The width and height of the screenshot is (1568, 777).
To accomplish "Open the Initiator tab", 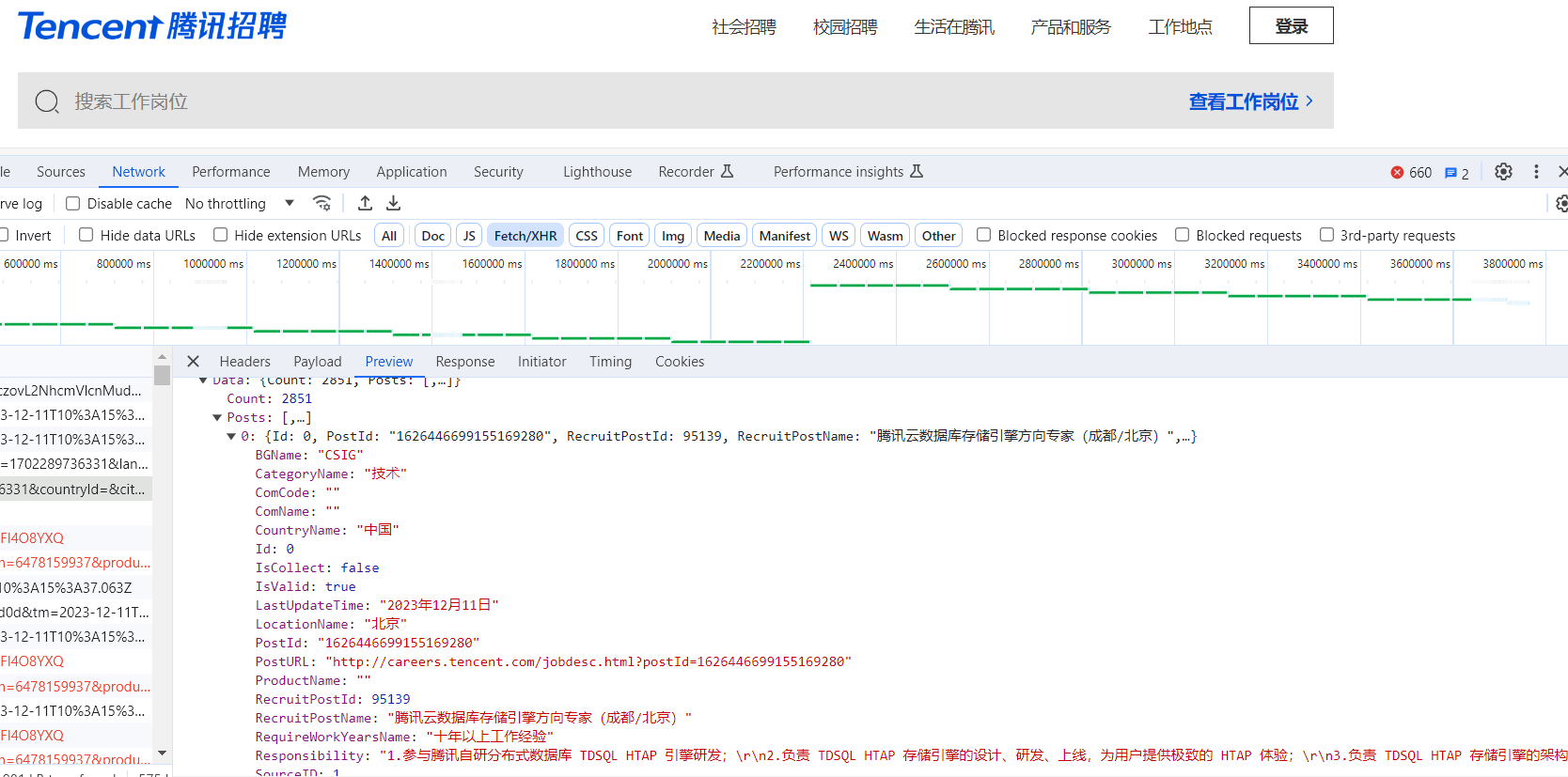I will click(542, 362).
